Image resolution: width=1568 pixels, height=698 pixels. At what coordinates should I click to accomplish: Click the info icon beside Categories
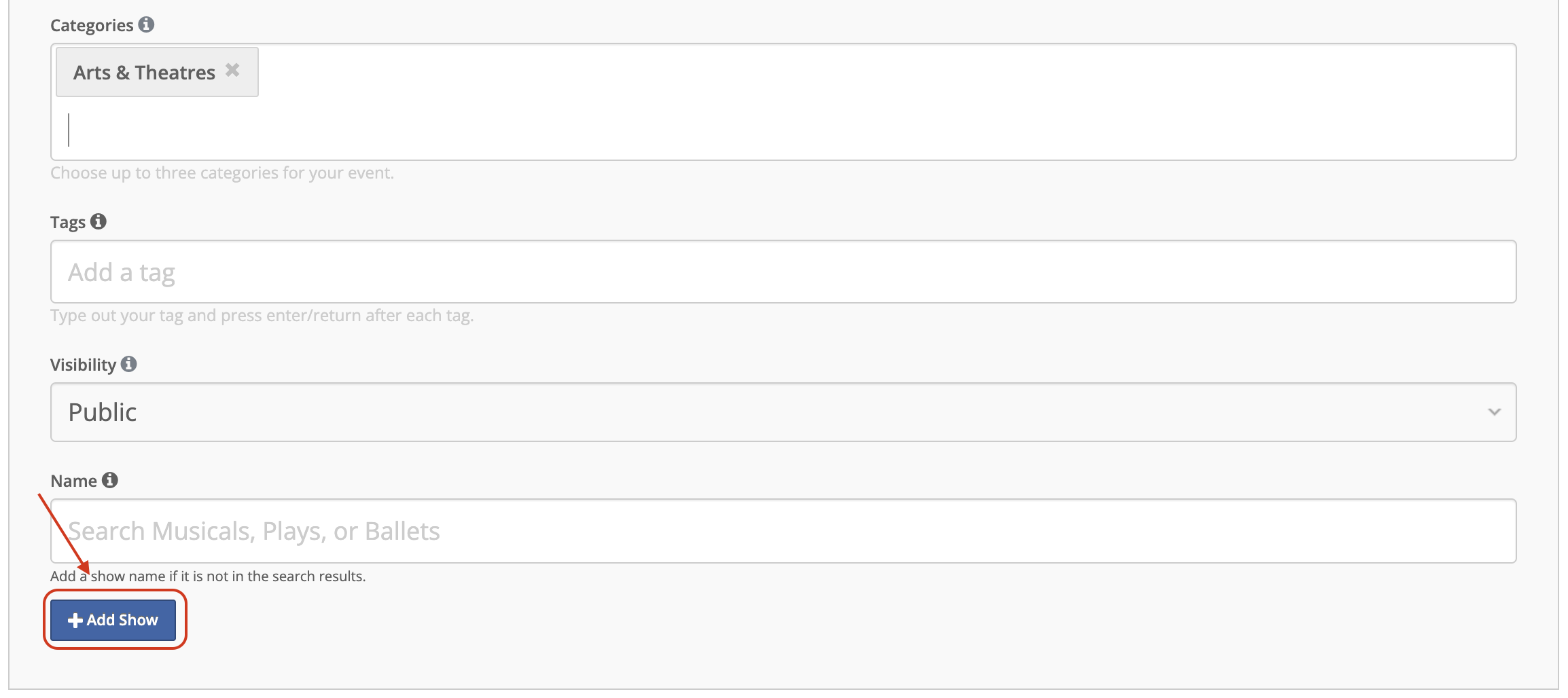(x=146, y=24)
